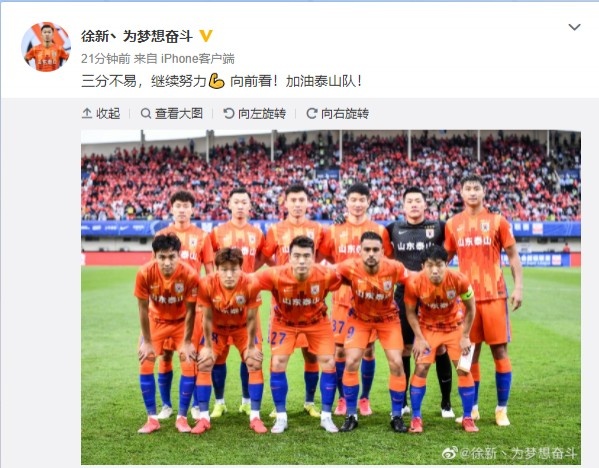Click the @徐新、为梦想奋斗 watermark text
This screenshot has height=468, width=599.
pyautogui.click(x=518, y=453)
